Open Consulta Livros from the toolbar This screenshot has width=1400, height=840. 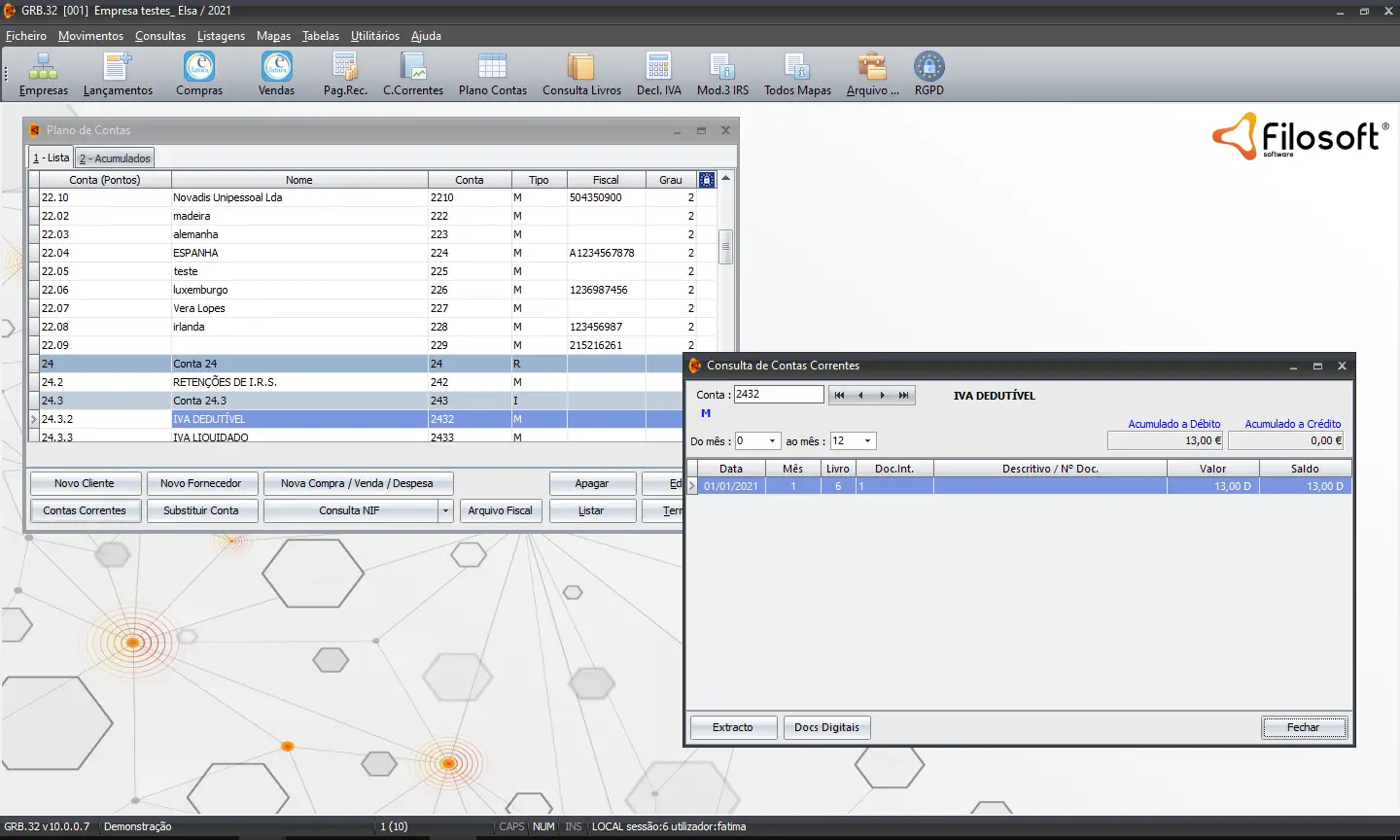tap(580, 73)
